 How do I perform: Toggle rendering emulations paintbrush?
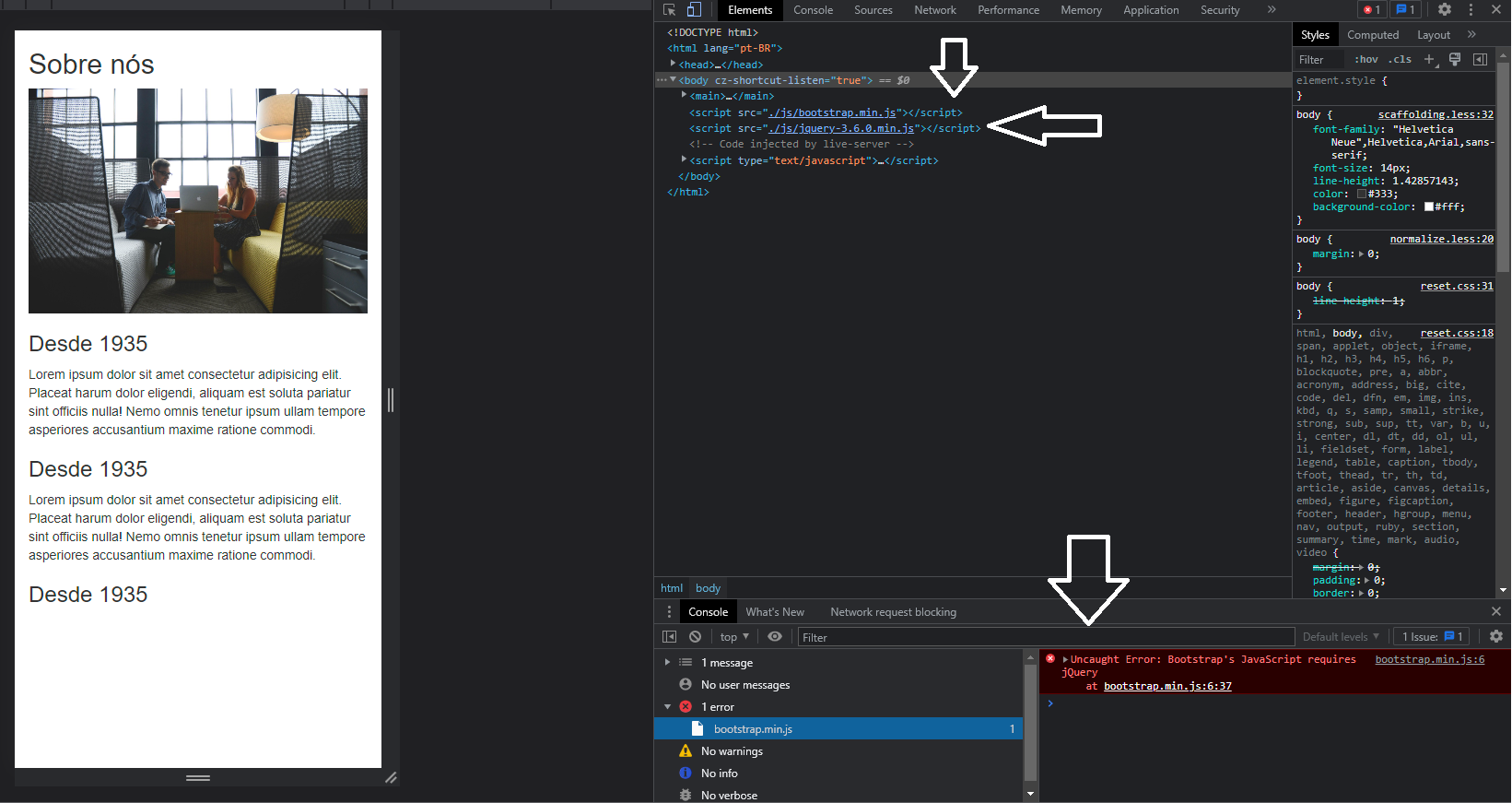click(x=1455, y=60)
